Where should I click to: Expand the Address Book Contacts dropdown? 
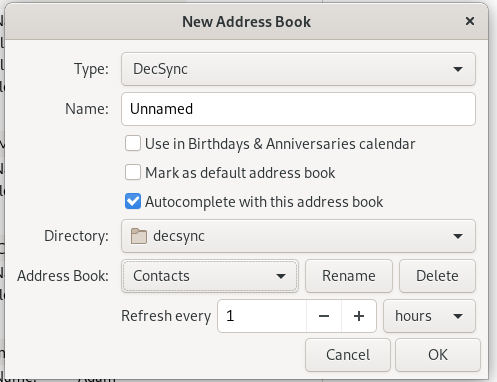(x=210, y=276)
